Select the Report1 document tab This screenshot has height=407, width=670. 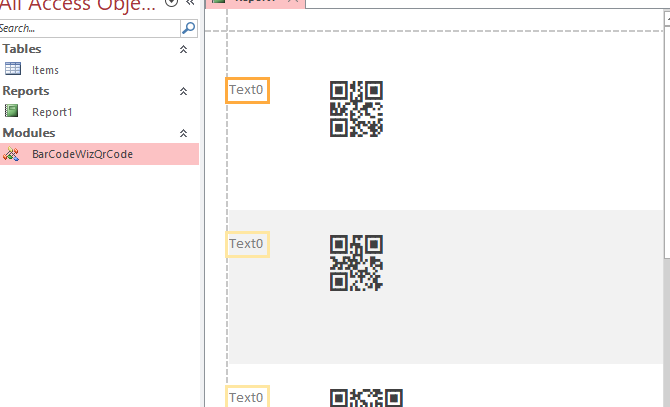coord(255,3)
